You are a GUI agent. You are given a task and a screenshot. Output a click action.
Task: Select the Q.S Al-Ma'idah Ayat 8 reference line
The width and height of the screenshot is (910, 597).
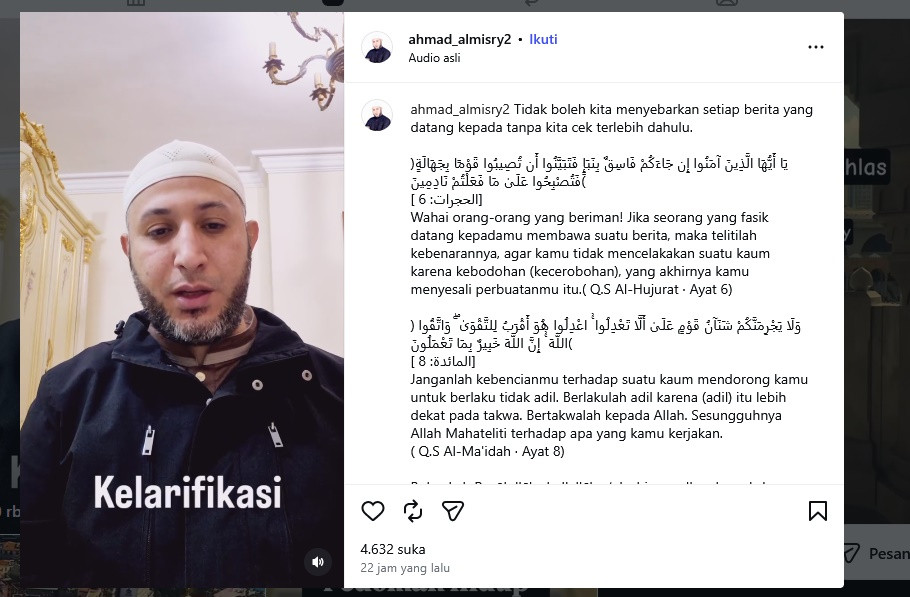click(488, 451)
